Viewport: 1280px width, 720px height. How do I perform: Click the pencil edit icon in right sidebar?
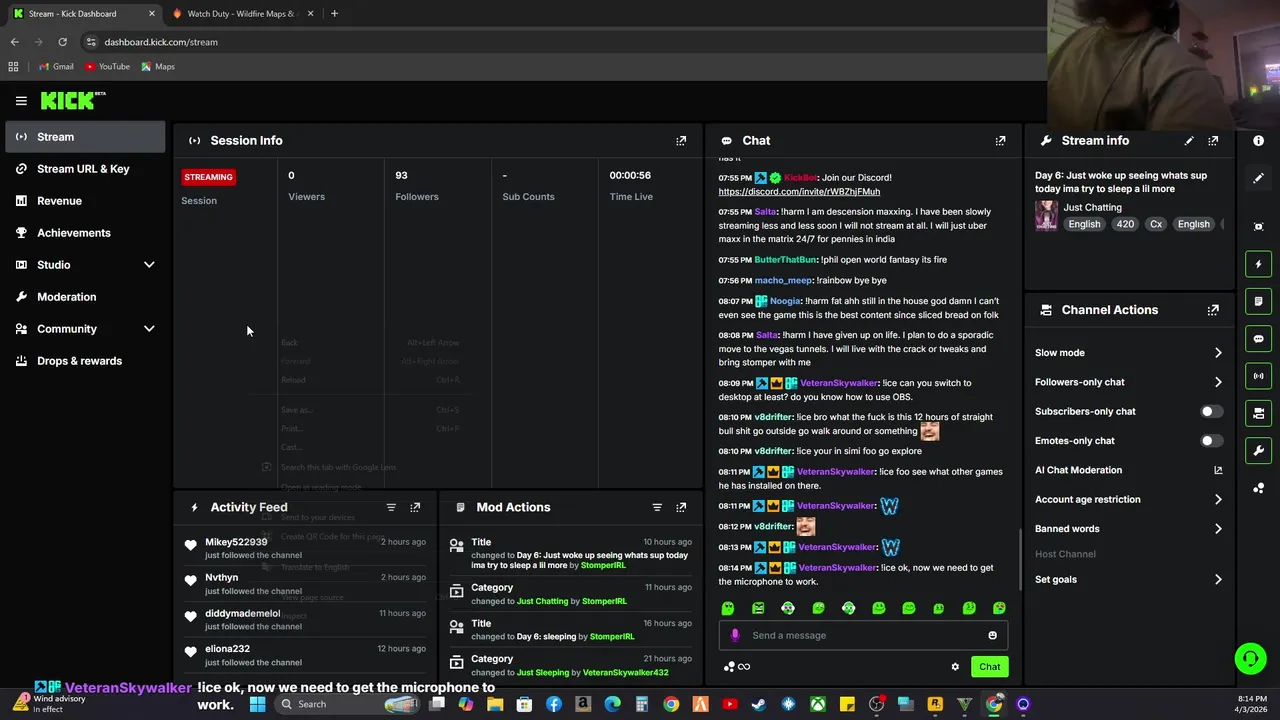pos(1259,178)
